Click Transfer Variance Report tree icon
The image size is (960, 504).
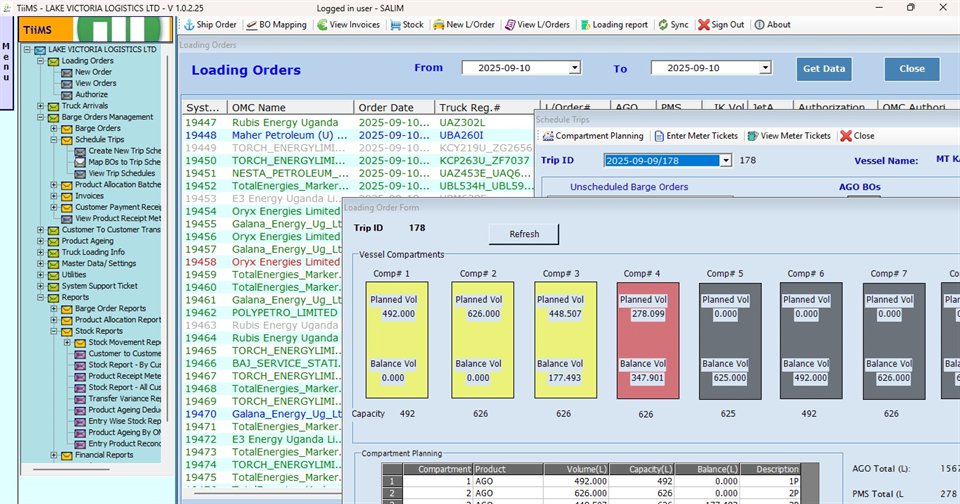point(80,399)
